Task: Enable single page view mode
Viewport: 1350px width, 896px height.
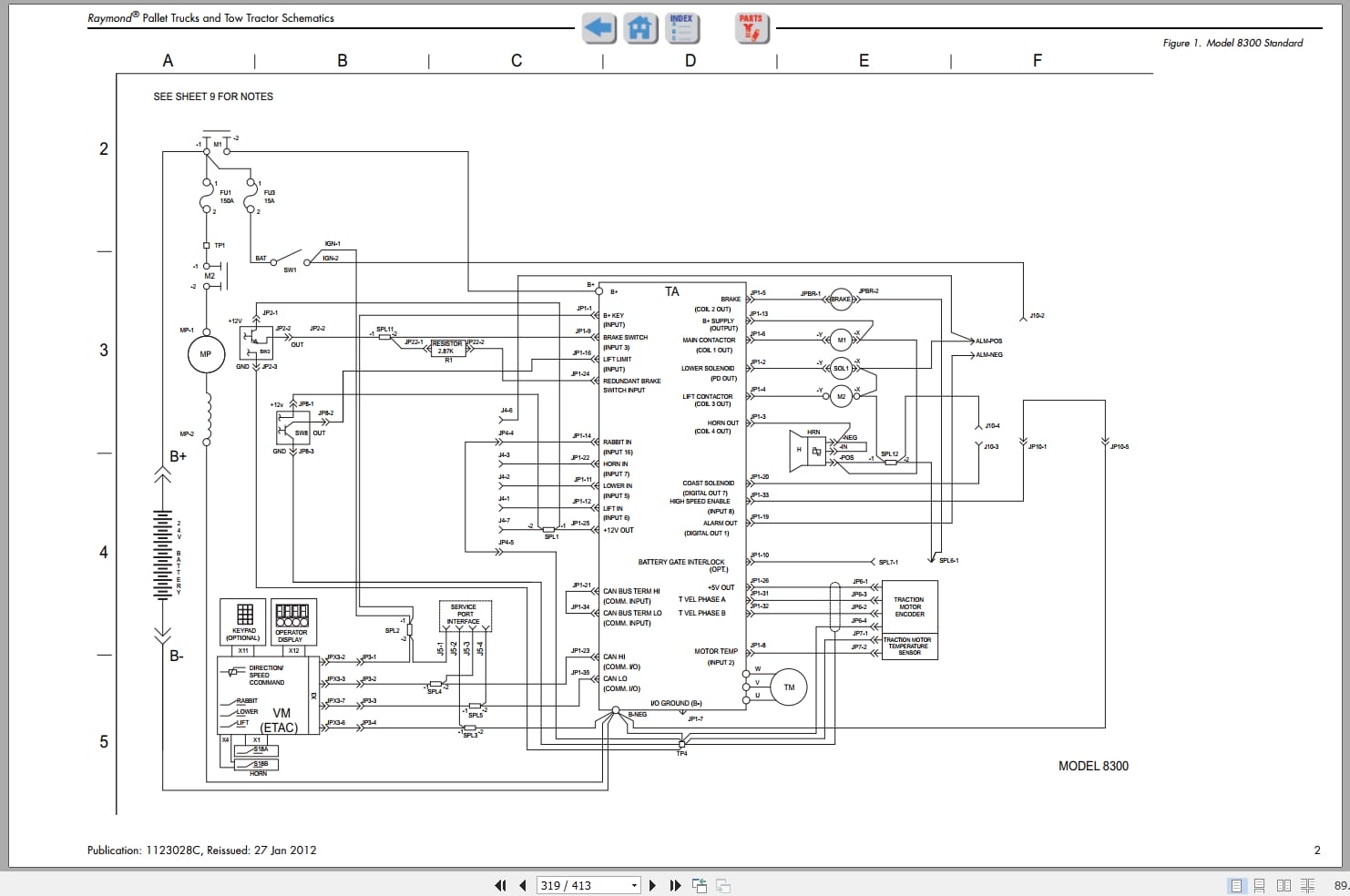Action: (1236, 885)
